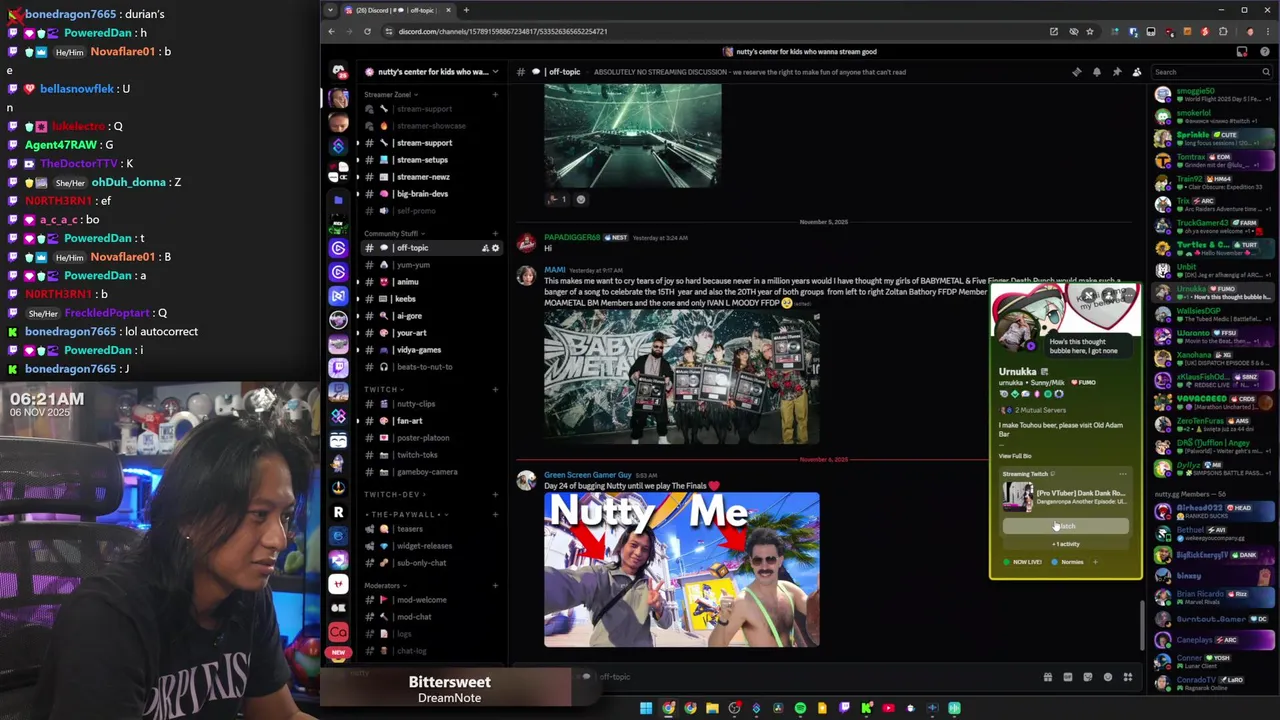Select yum-yum channel
This screenshot has width=1280, height=720.
pyautogui.click(x=430, y=265)
